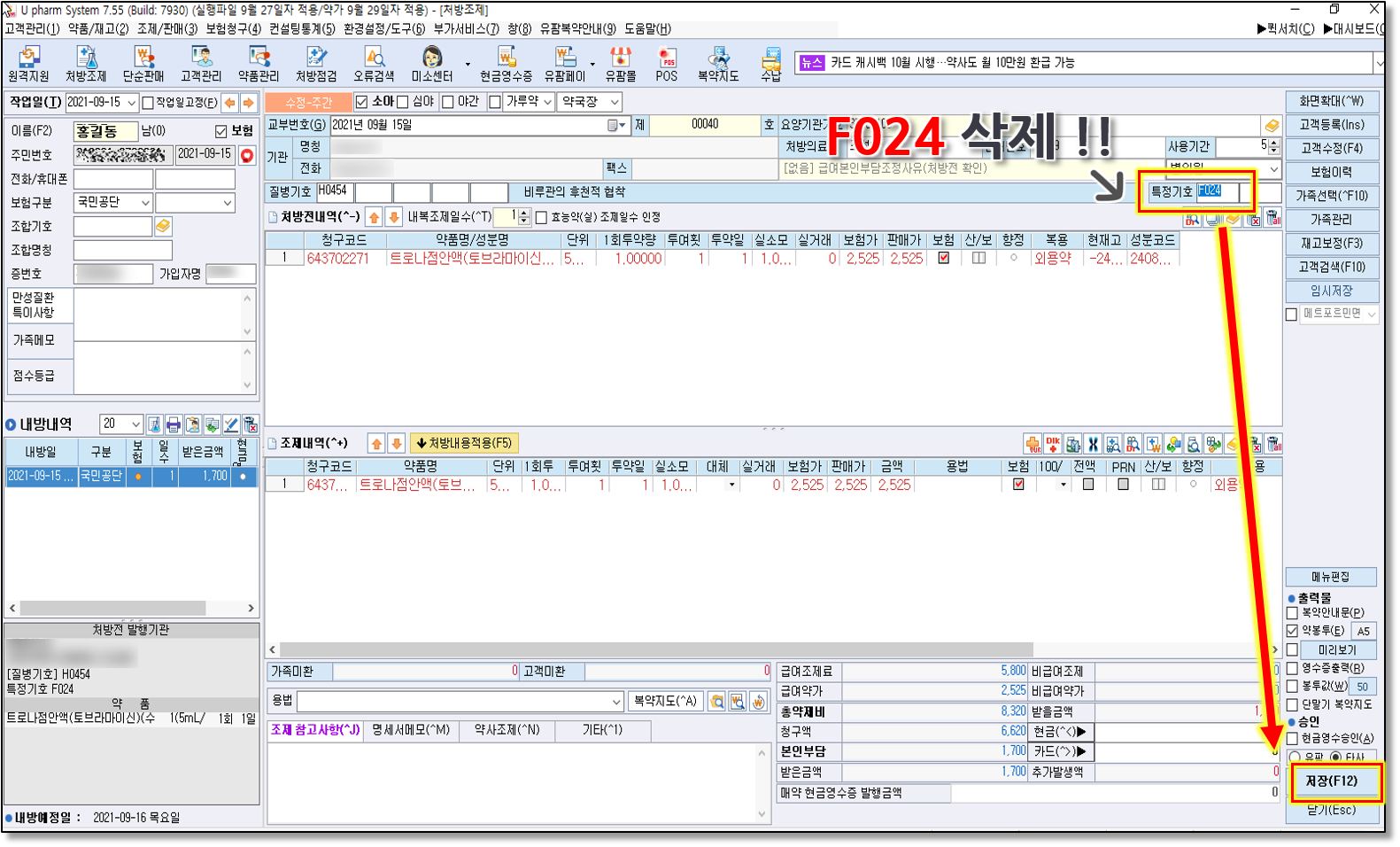Click the 현금영수증 toolbar icon

pos(506,64)
